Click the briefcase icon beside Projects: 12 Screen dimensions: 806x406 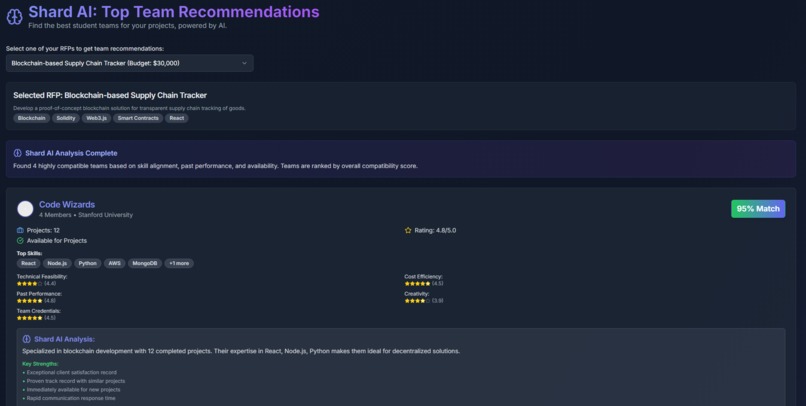click(x=20, y=230)
